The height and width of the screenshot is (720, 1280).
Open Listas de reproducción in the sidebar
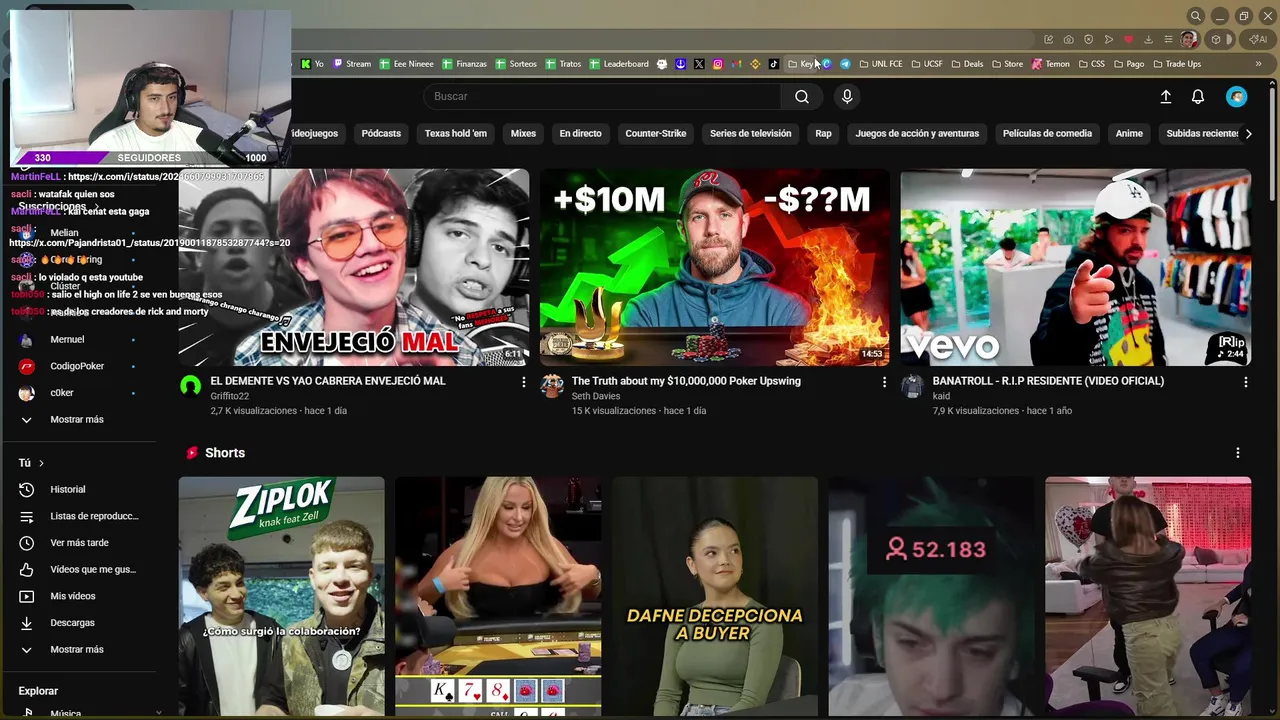point(80,516)
